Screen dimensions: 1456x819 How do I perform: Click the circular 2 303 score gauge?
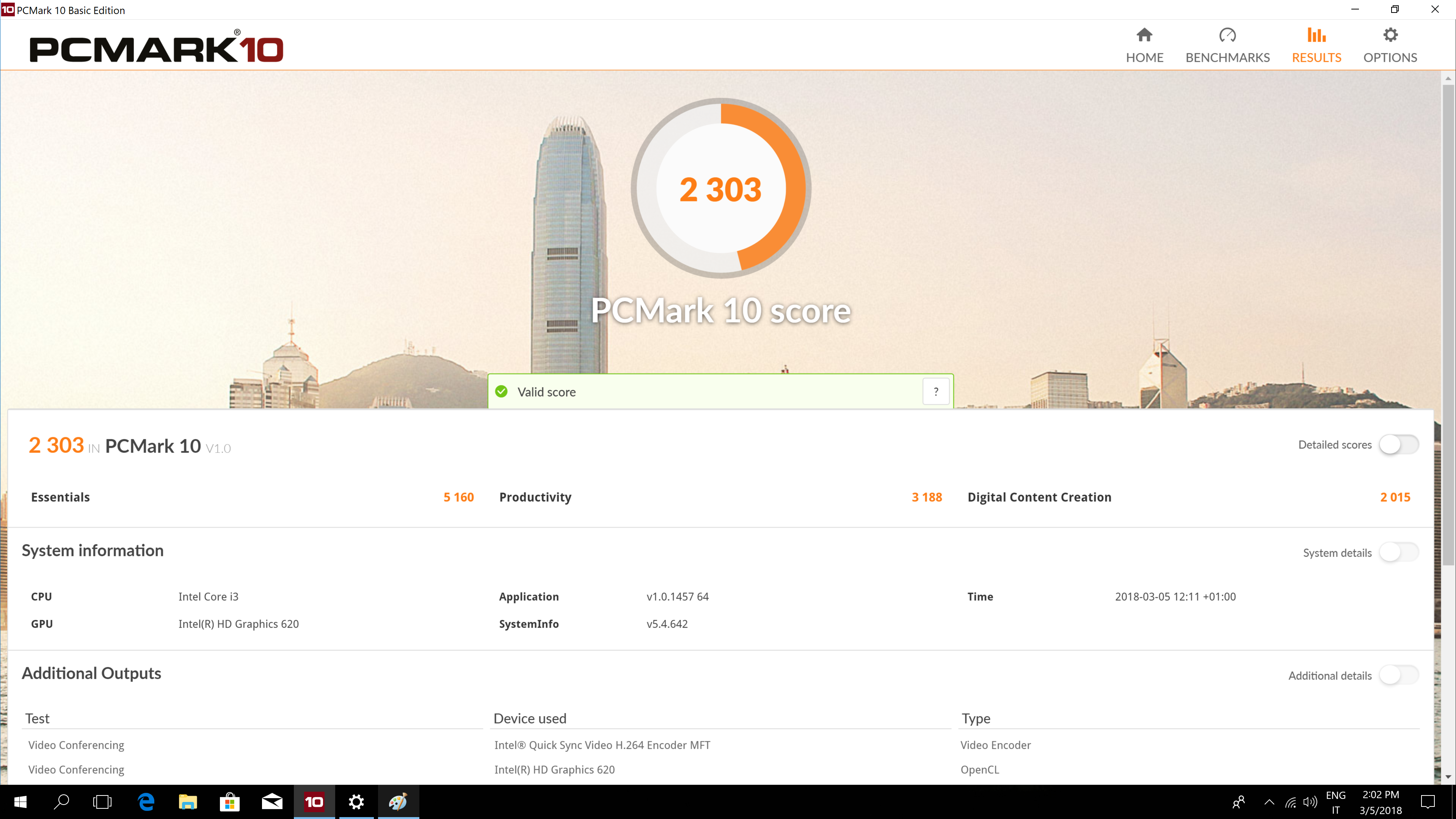(x=721, y=188)
